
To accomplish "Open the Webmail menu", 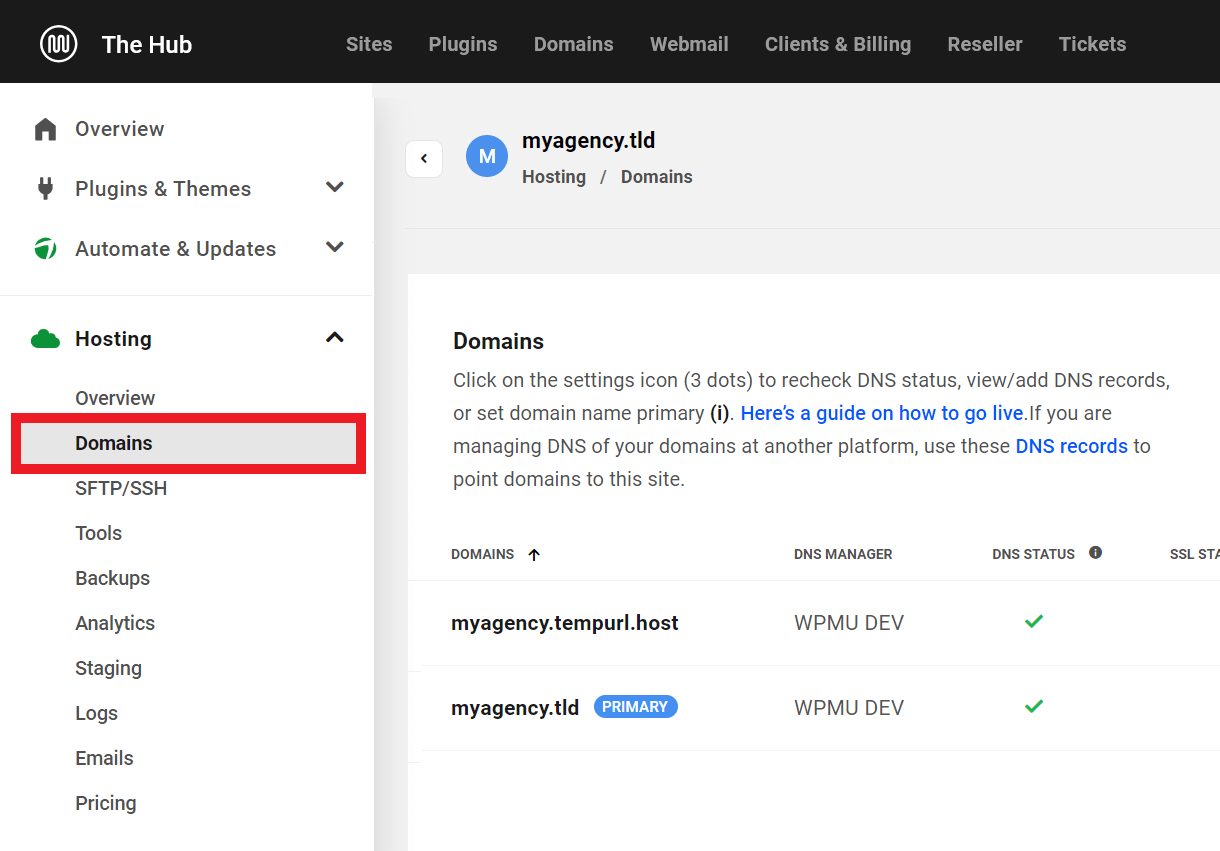I will pyautogui.click(x=689, y=44).
